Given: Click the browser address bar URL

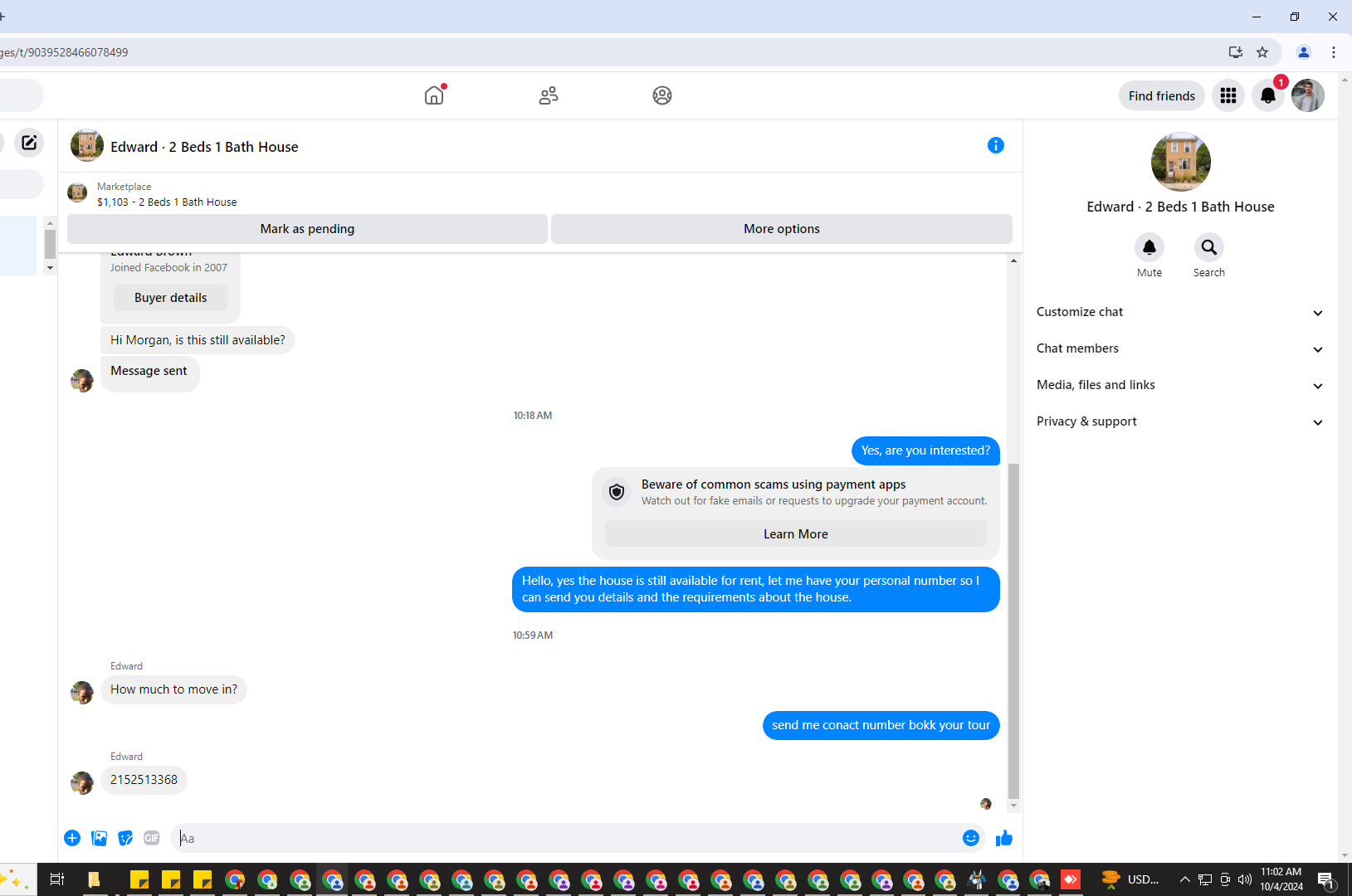Looking at the screenshot, I should [64, 52].
